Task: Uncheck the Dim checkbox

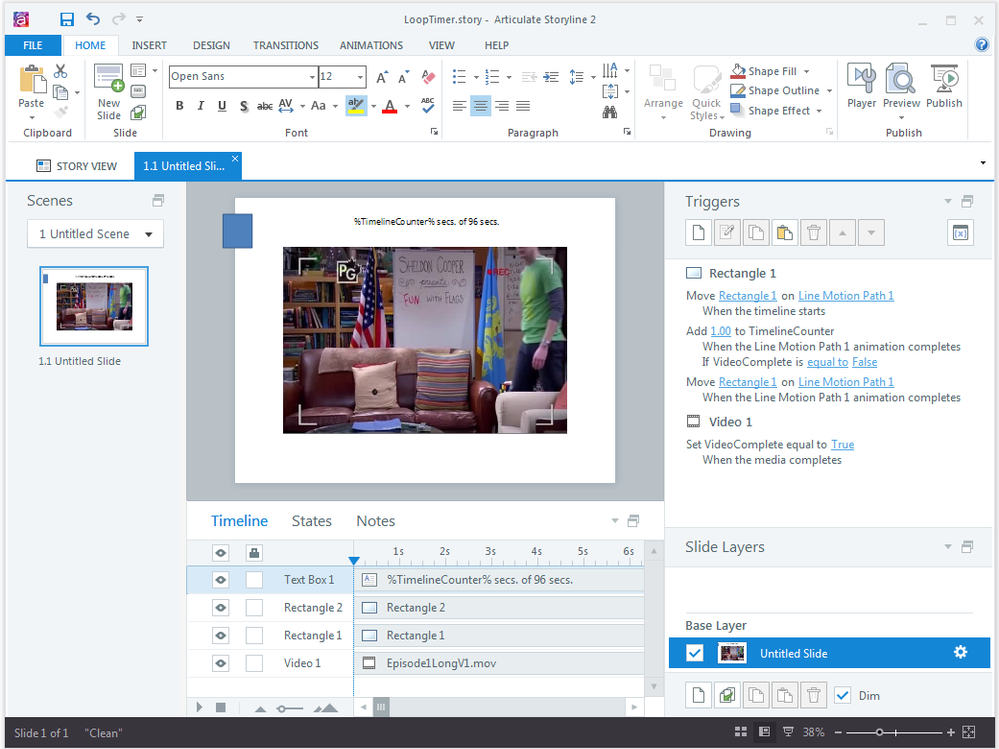Action: [842, 695]
